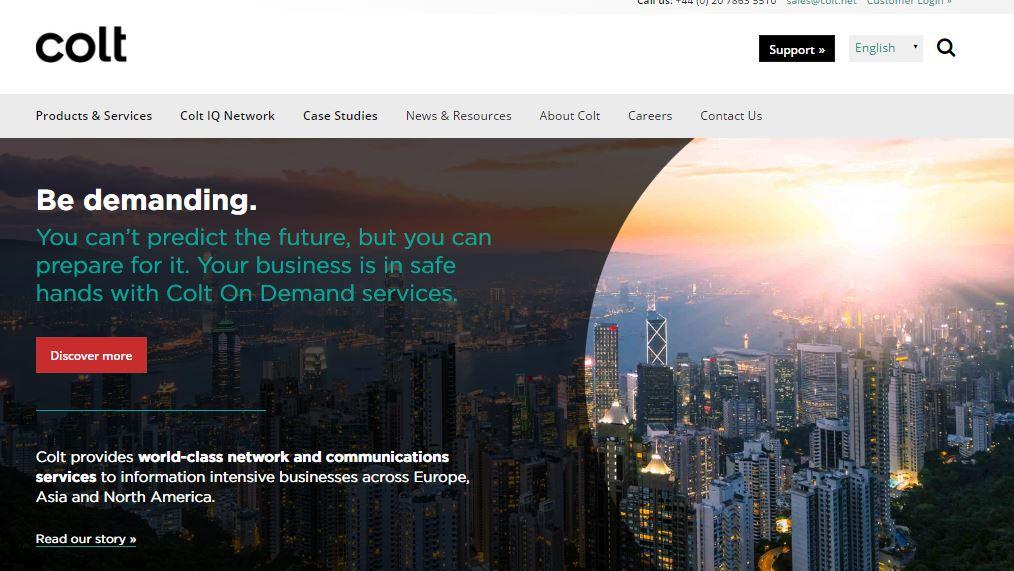1014x571 pixels.
Task: Go to Colt IQ Network page
Action: (x=227, y=116)
